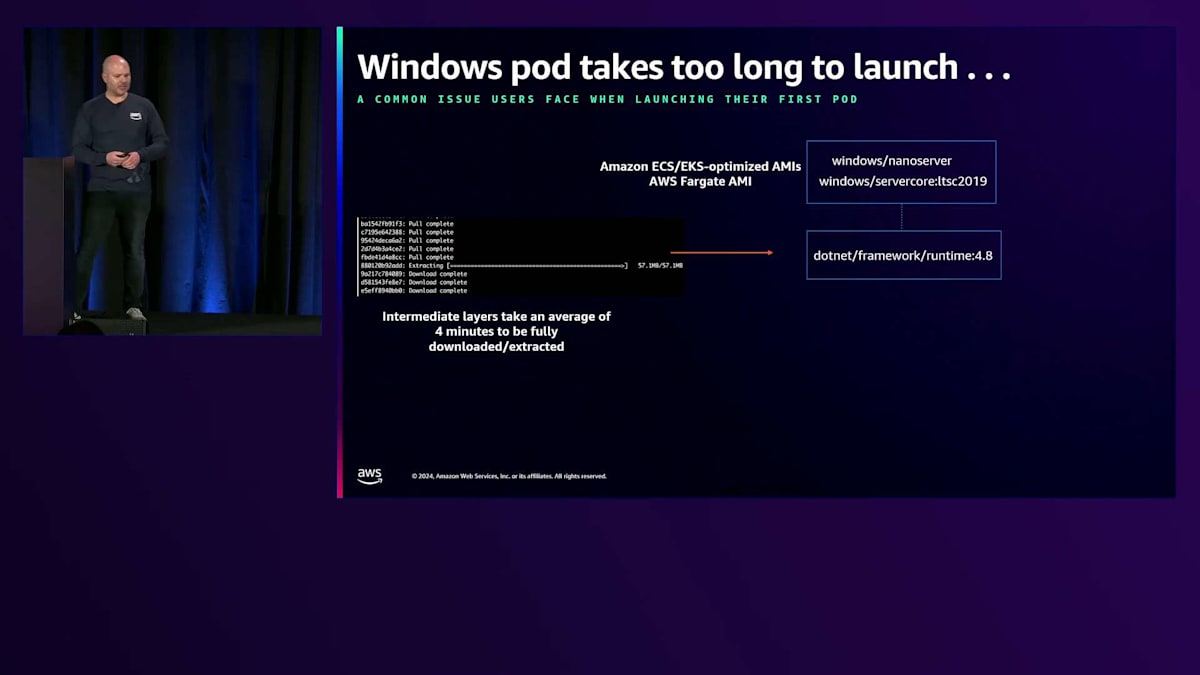Viewport: 1200px width, 675px height.
Task: Click the AWS logo on the slide
Action: pyautogui.click(x=369, y=476)
